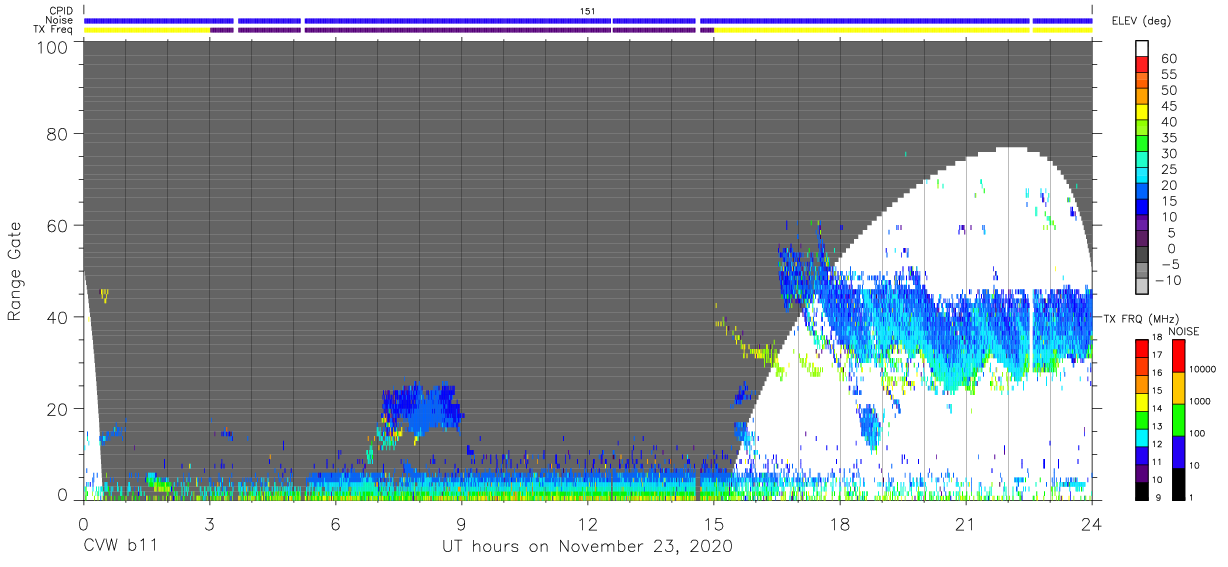Click the red top segment of NOISE bar

[1180, 356]
